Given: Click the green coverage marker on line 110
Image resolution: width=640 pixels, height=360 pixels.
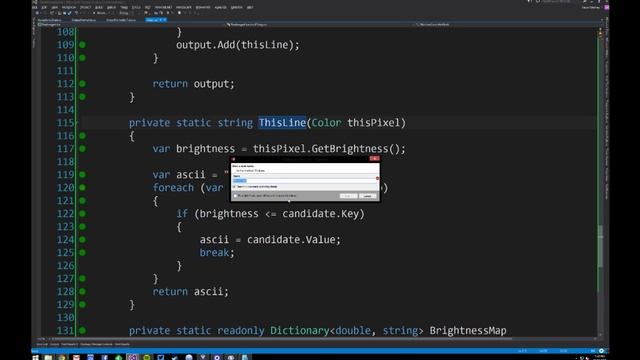Looking at the screenshot, I should click(x=82, y=58).
